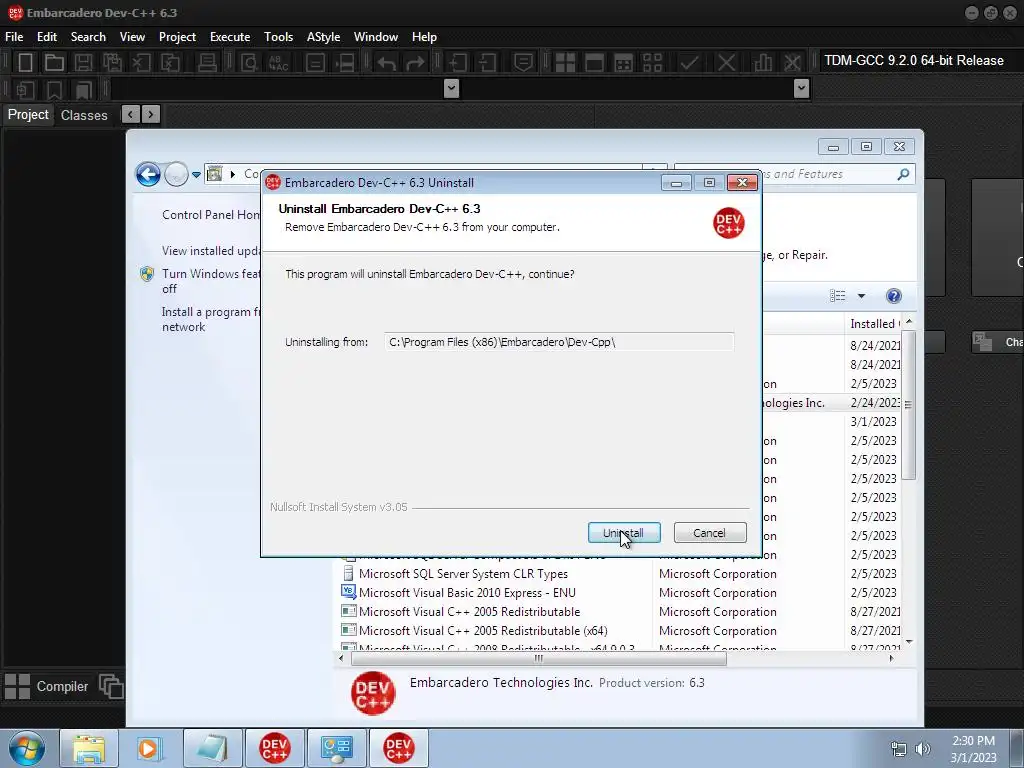
Task: Click the search magnifier in Programs and Features
Action: click(903, 174)
